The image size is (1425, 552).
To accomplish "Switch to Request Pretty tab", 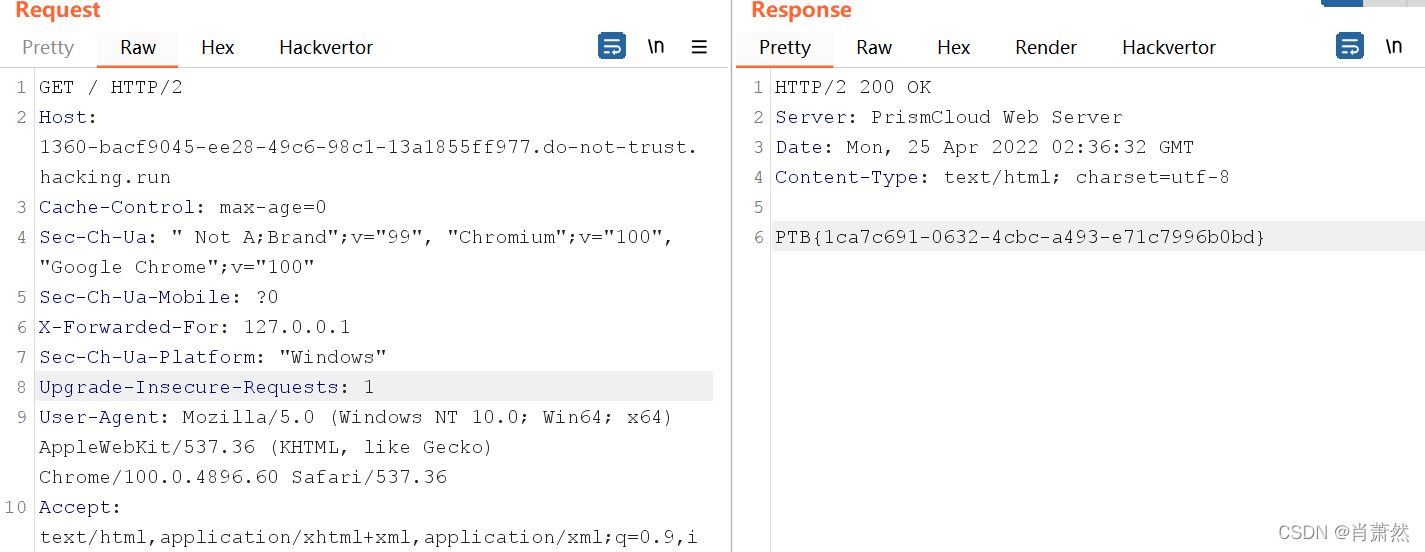I will [48, 47].
